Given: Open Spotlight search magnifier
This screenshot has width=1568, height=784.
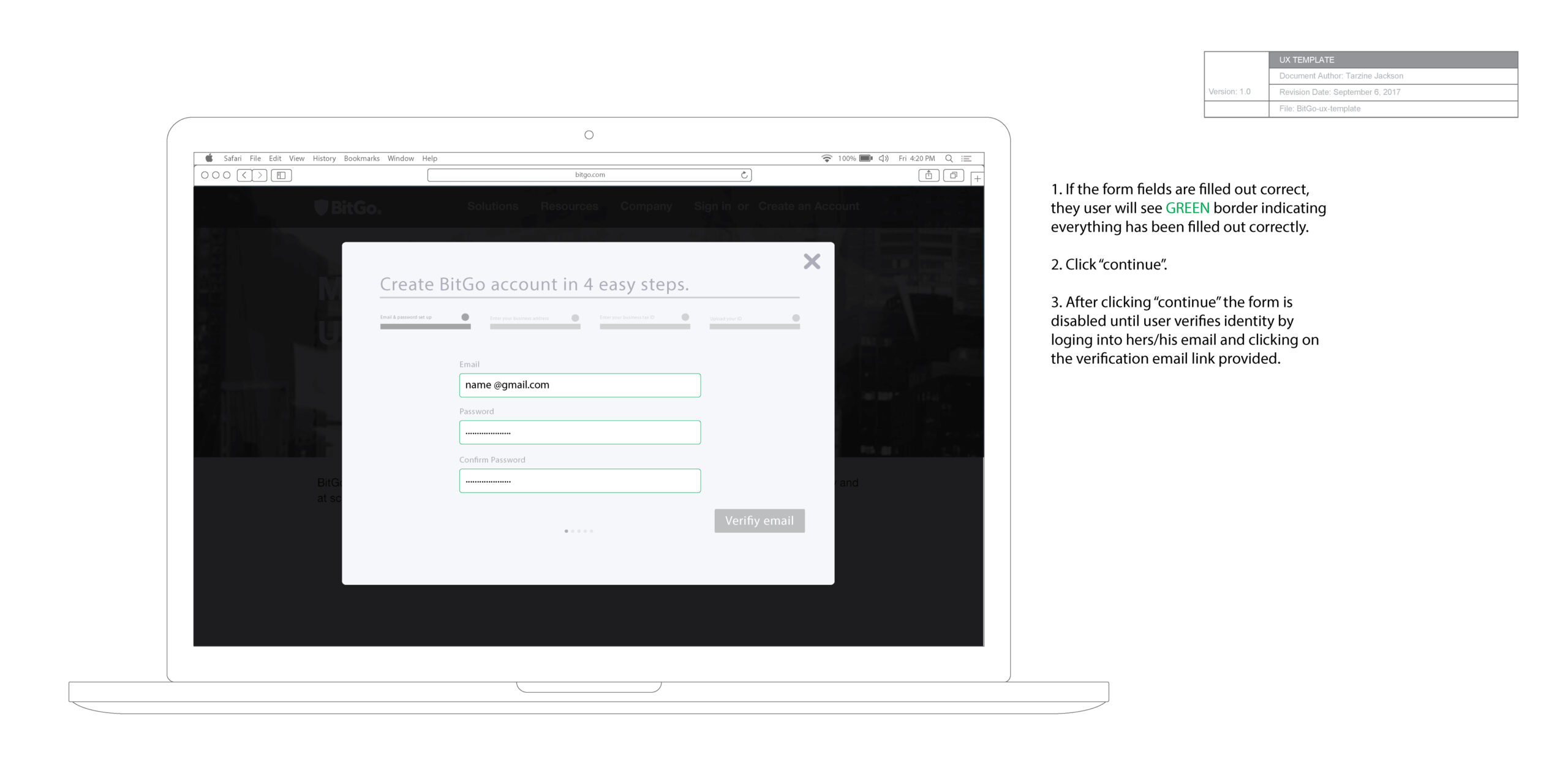Looking at the screenshot, I should tap(949, 158).
